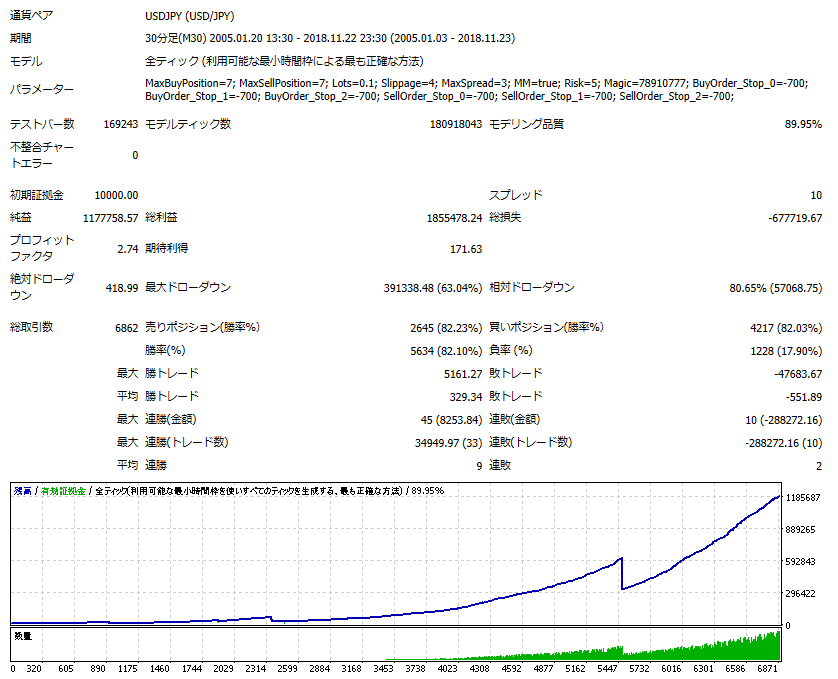
Task: Click the average profit trade 329.34
Action: 466,397
